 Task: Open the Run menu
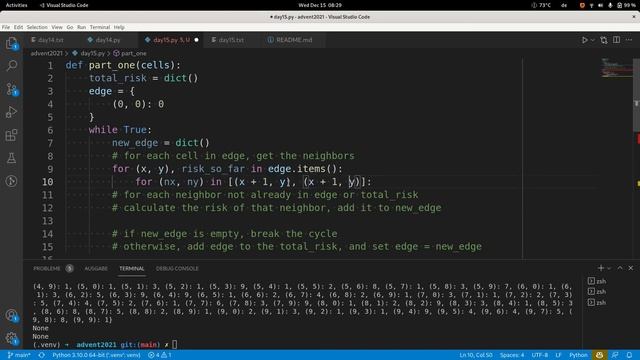tap(82, 27)
